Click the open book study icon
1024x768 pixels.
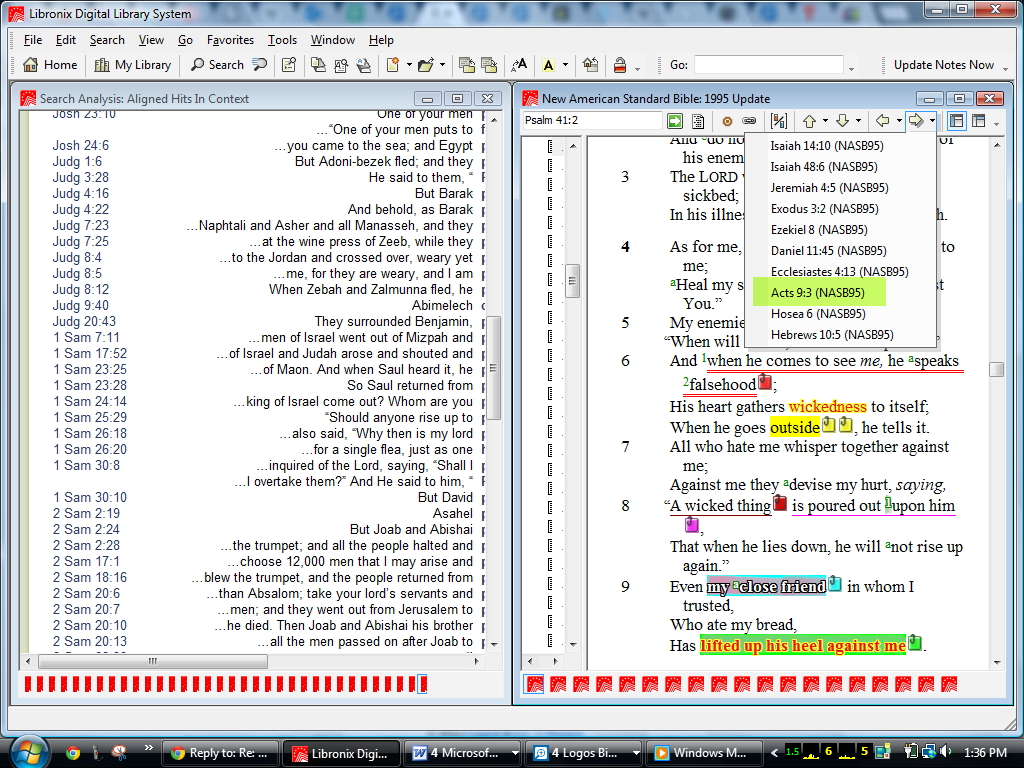(x=364, y=65)
